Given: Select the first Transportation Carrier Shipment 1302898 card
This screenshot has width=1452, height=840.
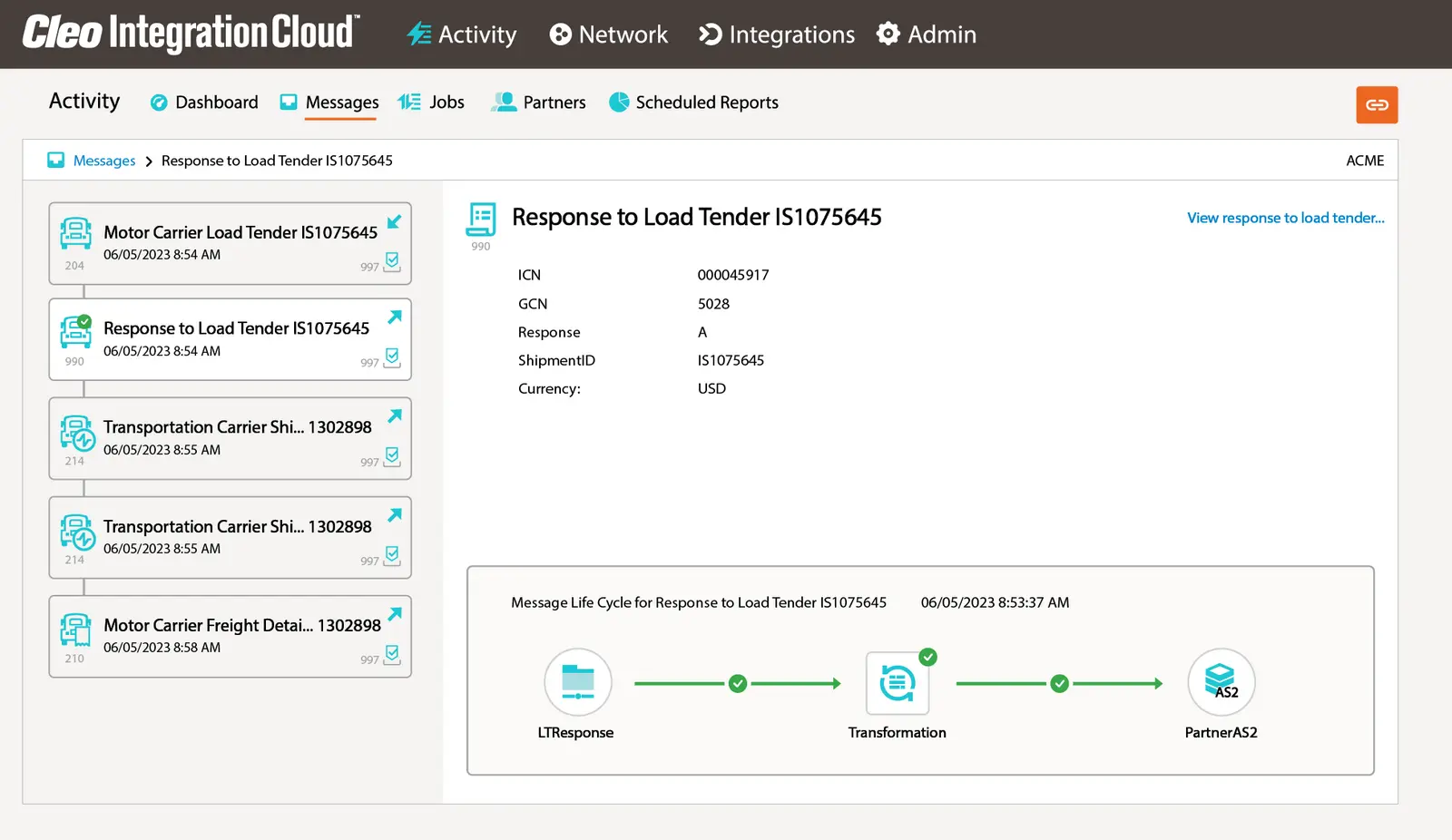Looking at the screenshot, I should [x=230, y=438].
